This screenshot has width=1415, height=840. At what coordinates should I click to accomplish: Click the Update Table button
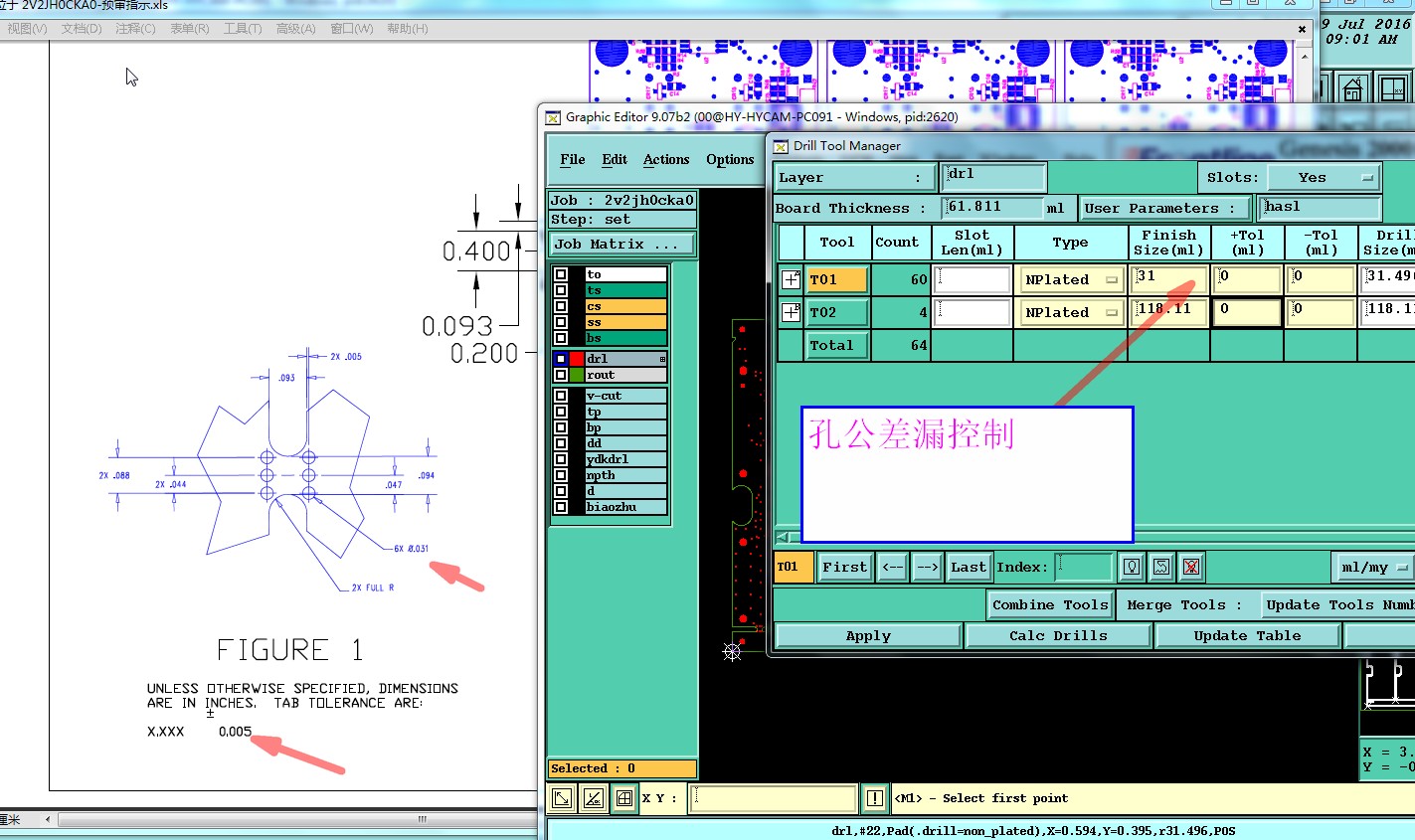(x=1247, y=636)
